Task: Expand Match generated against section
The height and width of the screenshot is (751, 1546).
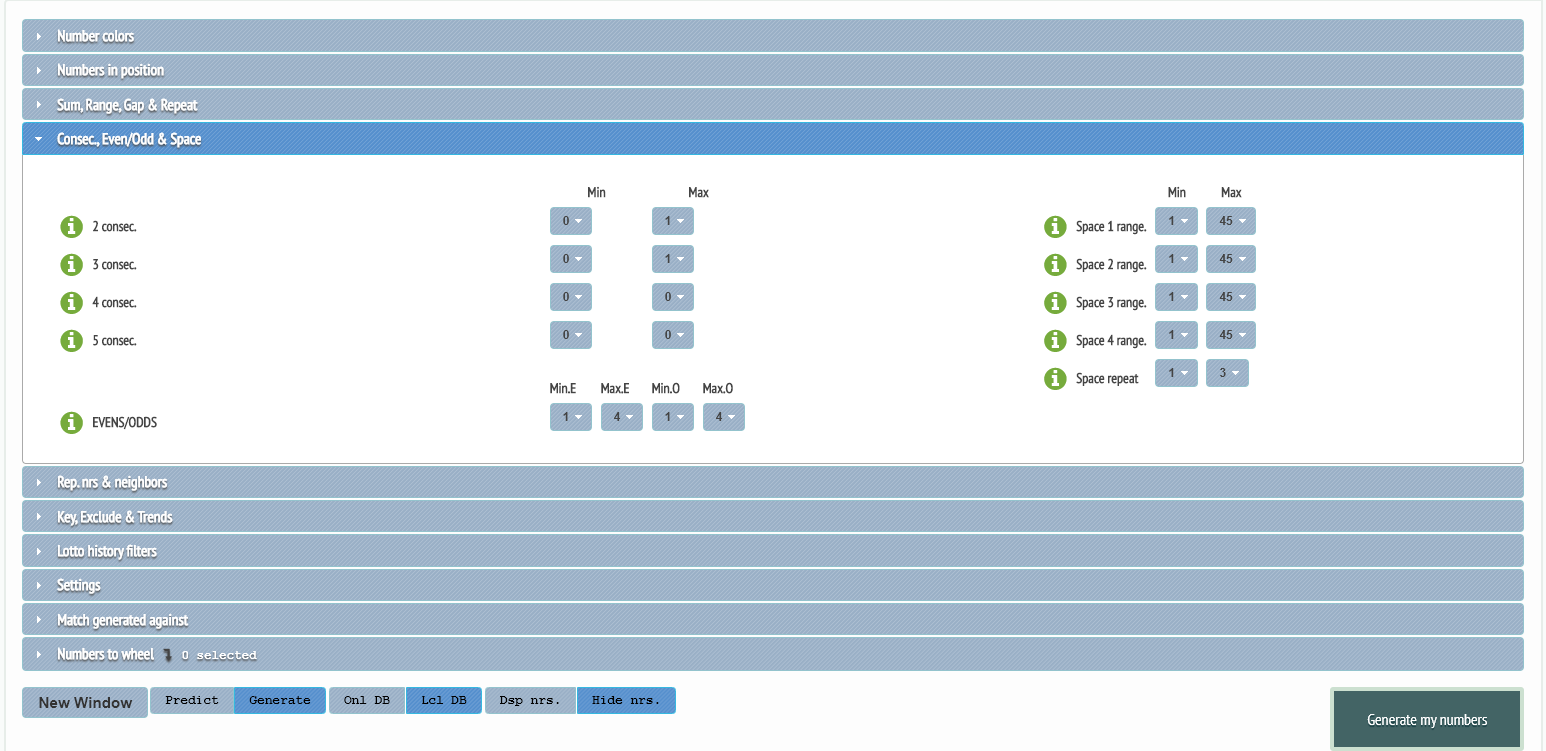Action: [x=773, y=620]
